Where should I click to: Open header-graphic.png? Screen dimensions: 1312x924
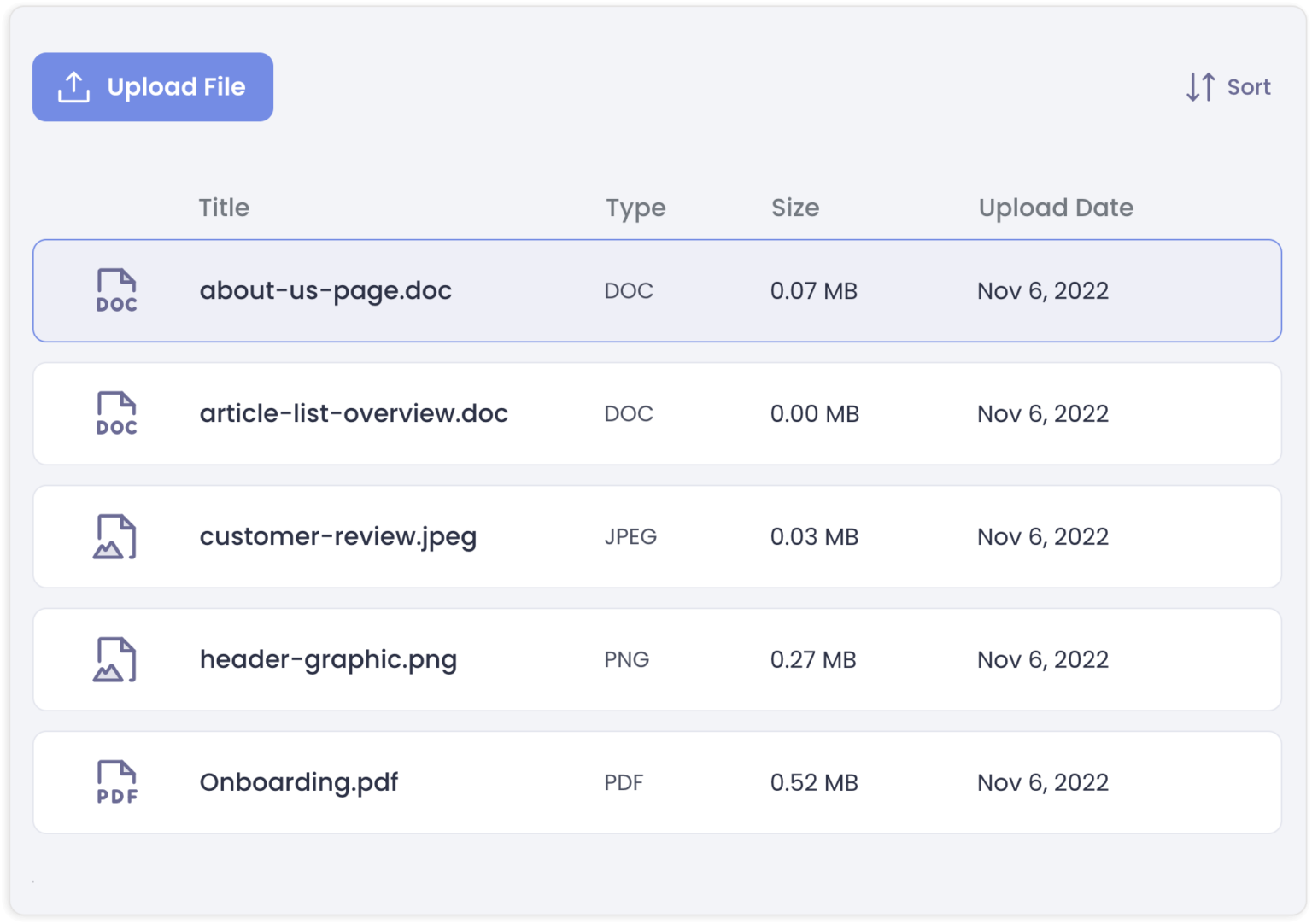pos(328,659)
